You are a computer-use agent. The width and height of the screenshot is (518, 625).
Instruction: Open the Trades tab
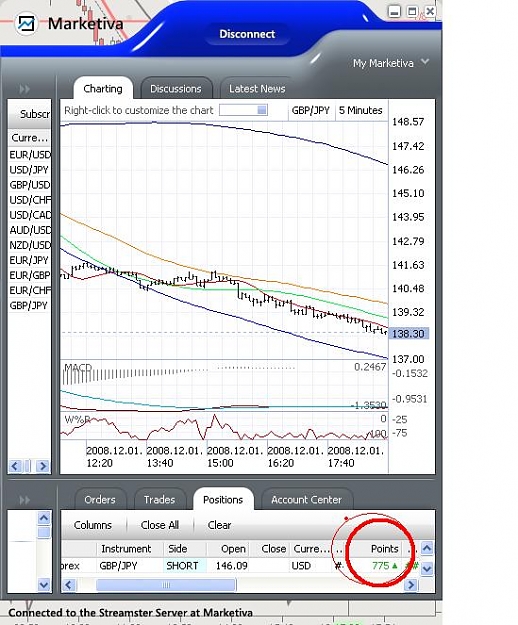coord(159,499)
